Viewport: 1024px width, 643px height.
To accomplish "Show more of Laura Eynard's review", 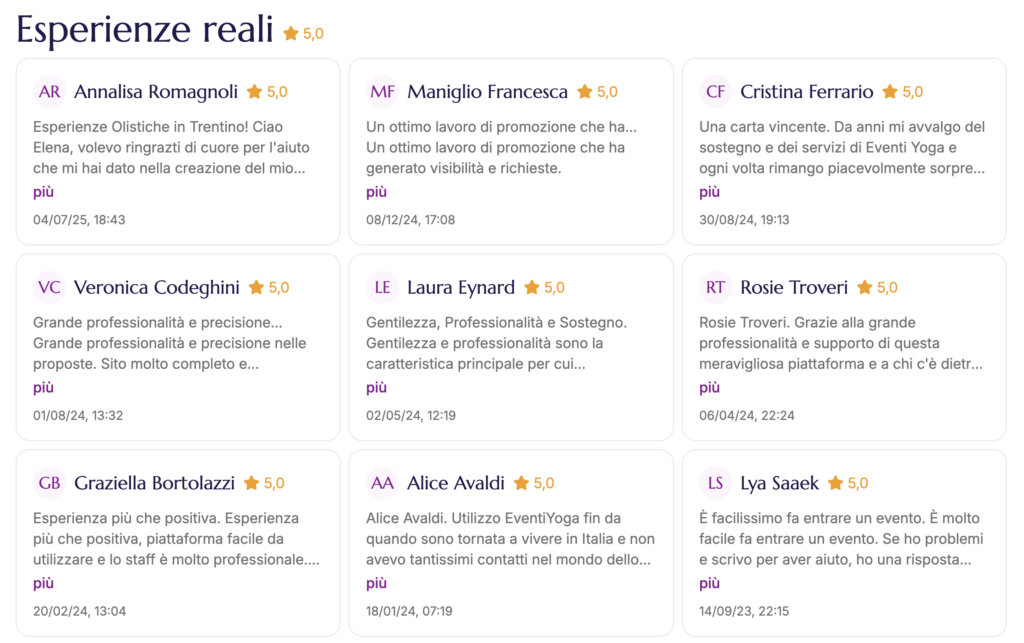I will (376, 388).
